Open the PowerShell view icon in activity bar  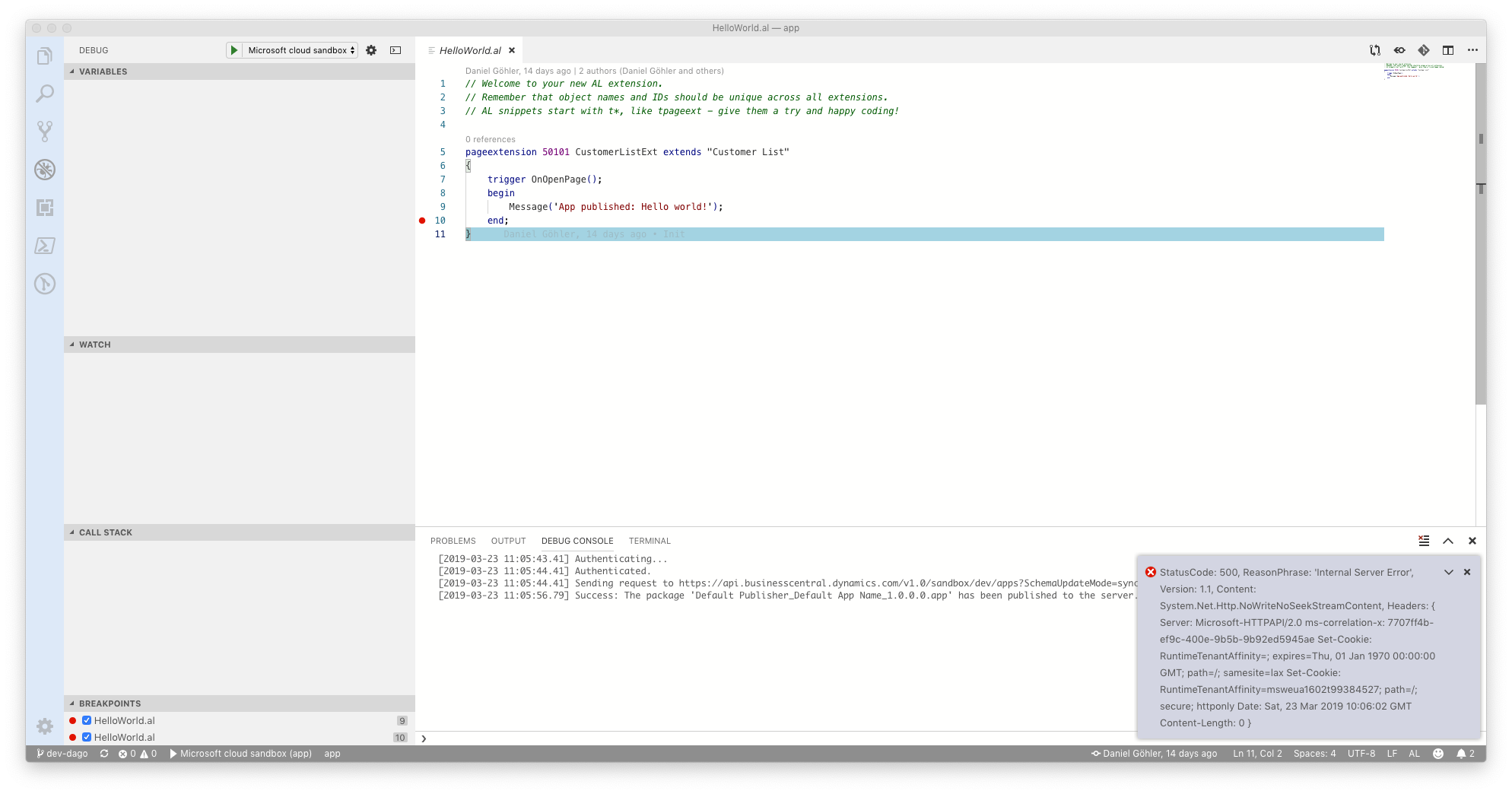tap(45, 246)
